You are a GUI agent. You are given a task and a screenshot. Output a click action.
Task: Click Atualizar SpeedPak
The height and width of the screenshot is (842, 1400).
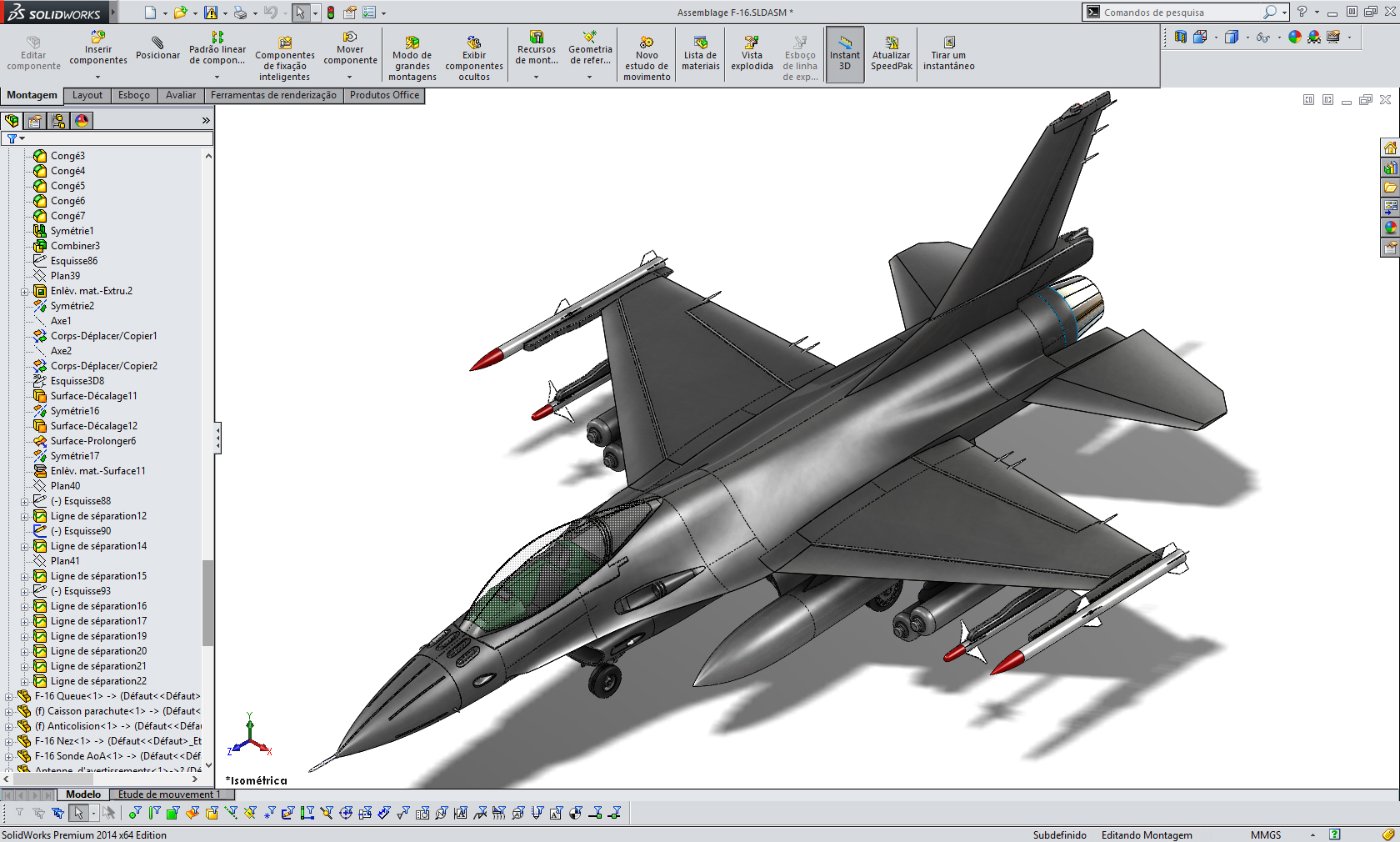click(892, 53)
